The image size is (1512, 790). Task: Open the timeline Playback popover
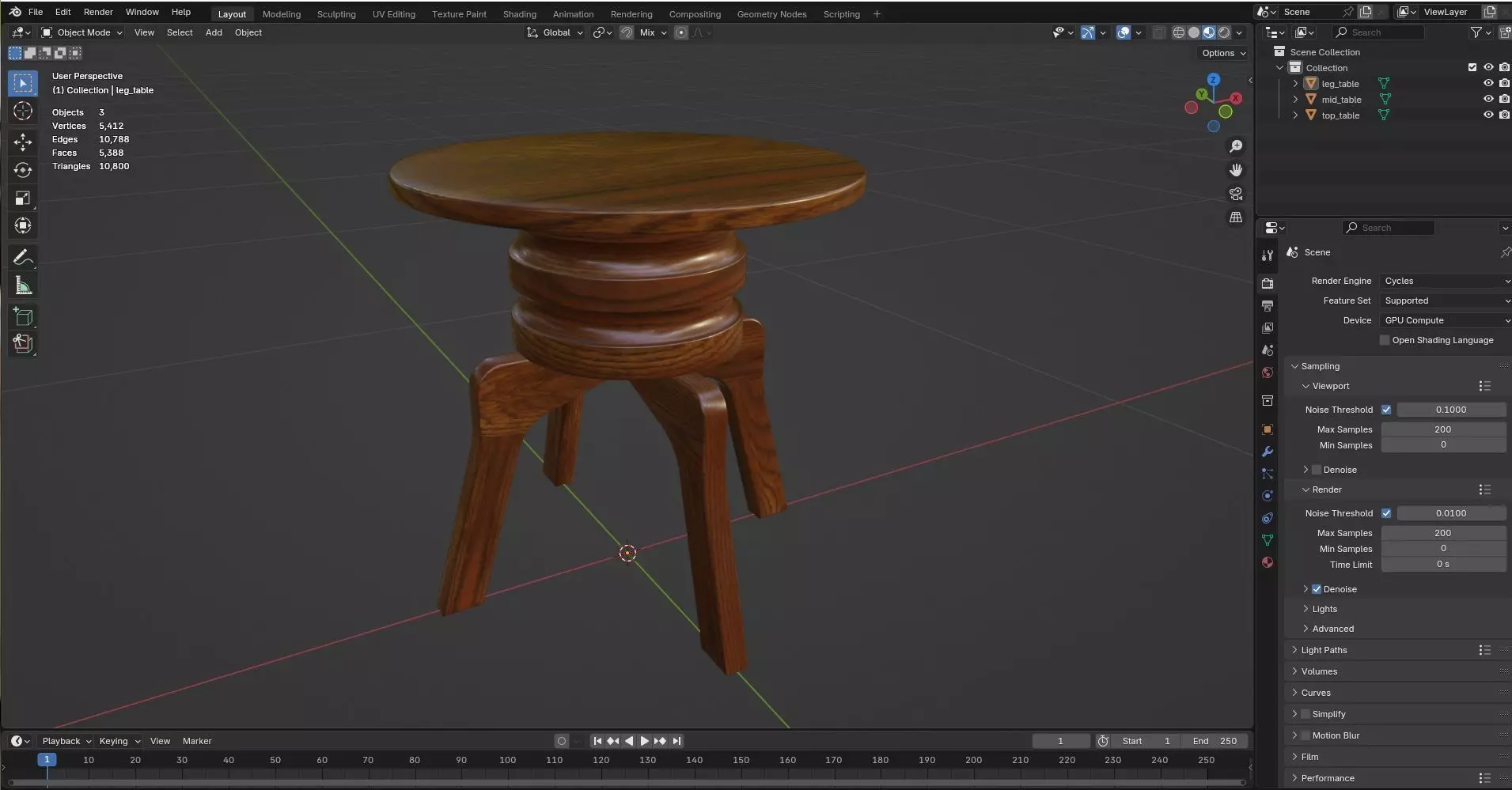click(x=66, y=741)
